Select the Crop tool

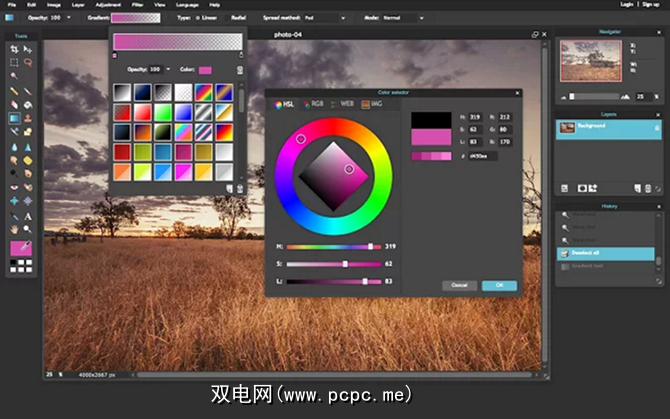point(14,49)
